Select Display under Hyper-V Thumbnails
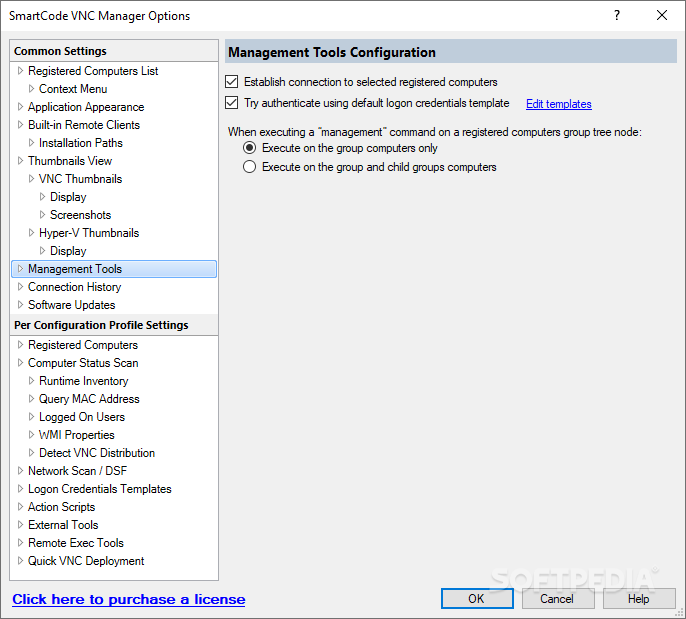Screen dimensions: 686x619 [68, 251]
